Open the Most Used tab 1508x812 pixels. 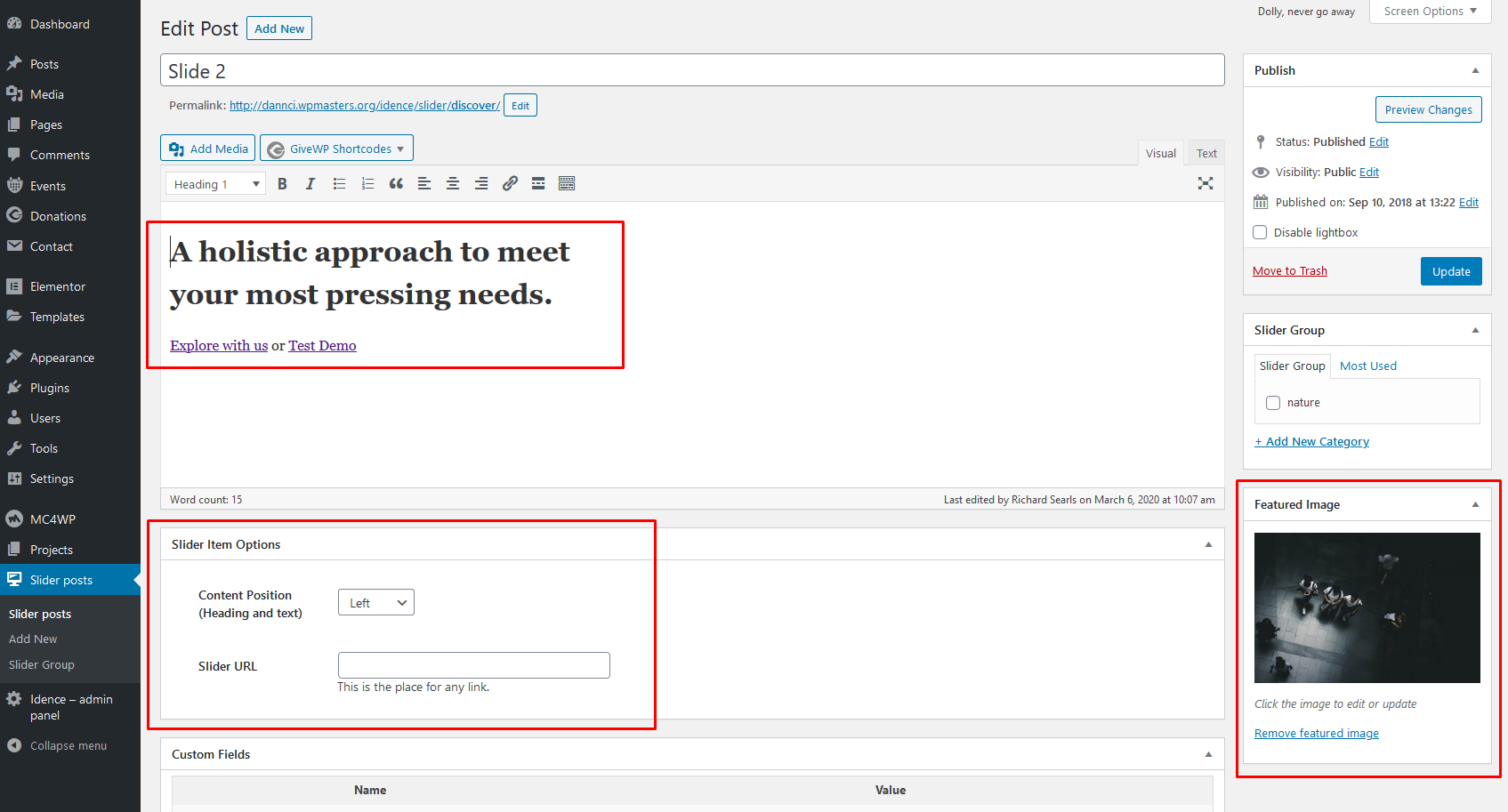[x=1367, y=366]
